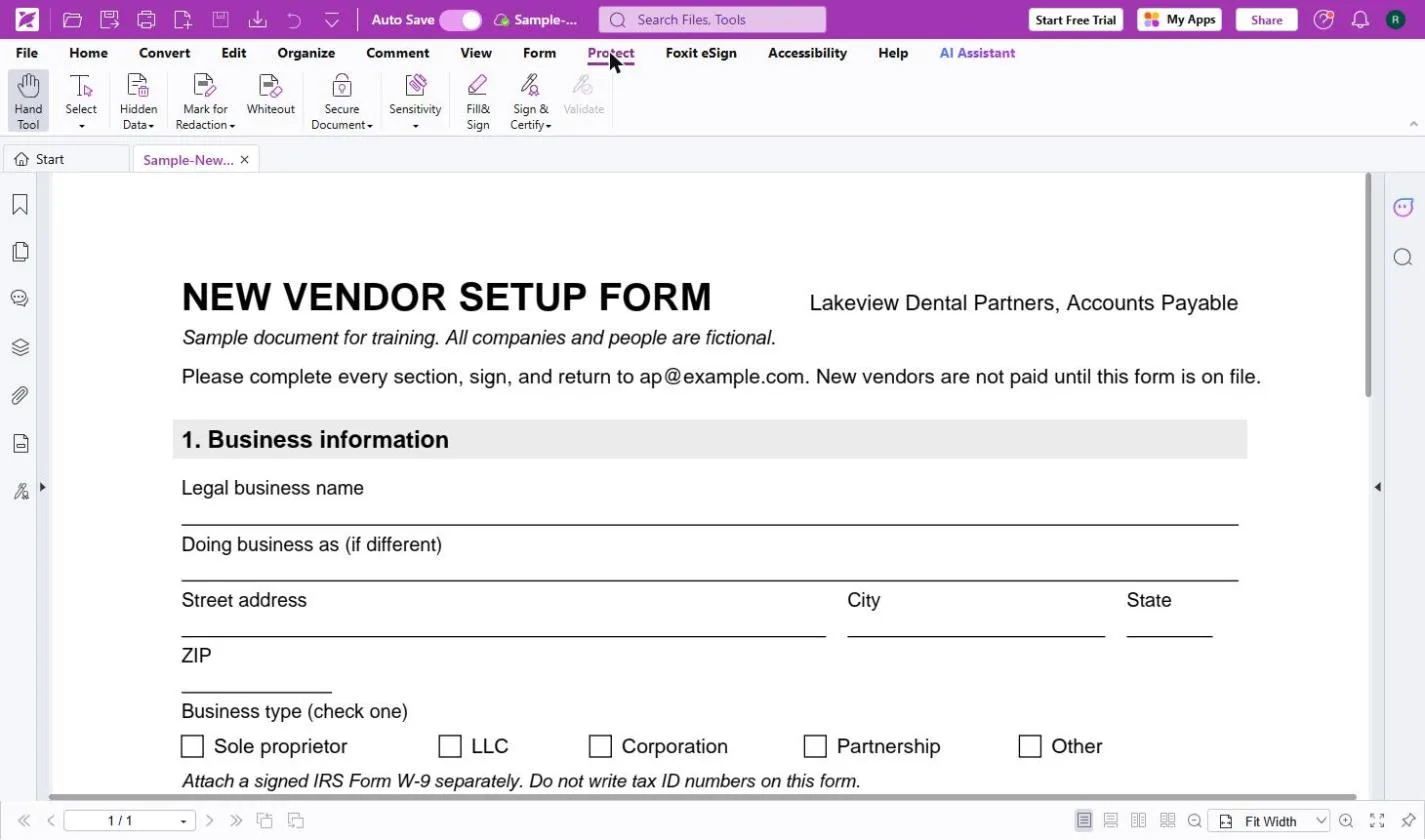Check the Partnership box
This screenshot has height=840, width=1425.
(x=815, y=746)
